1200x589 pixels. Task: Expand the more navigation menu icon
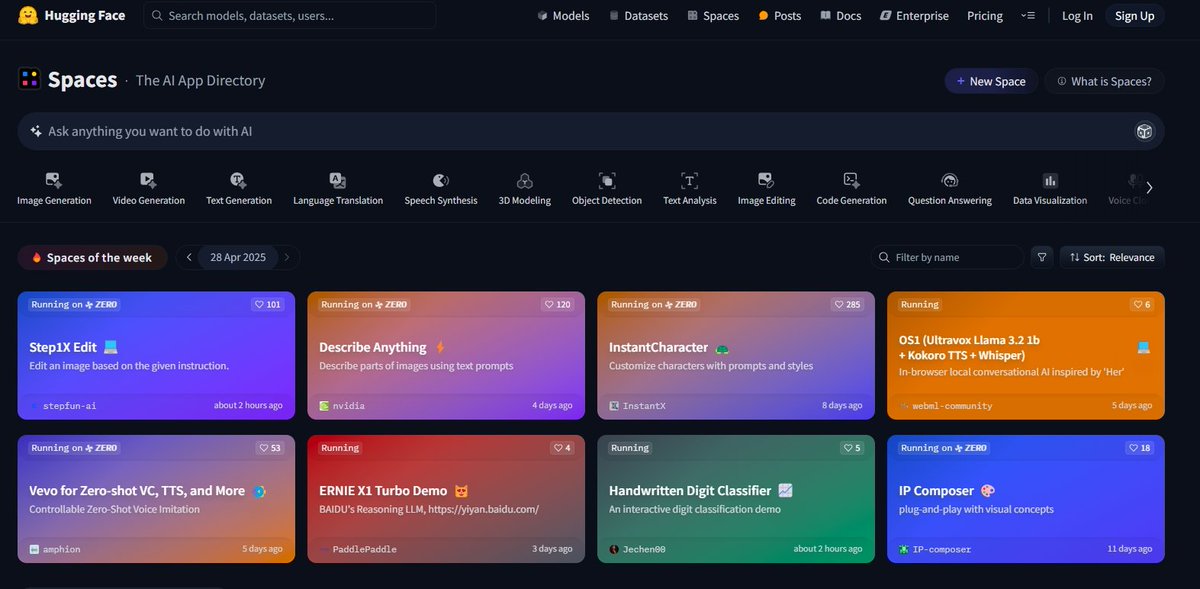point(1028,16)
